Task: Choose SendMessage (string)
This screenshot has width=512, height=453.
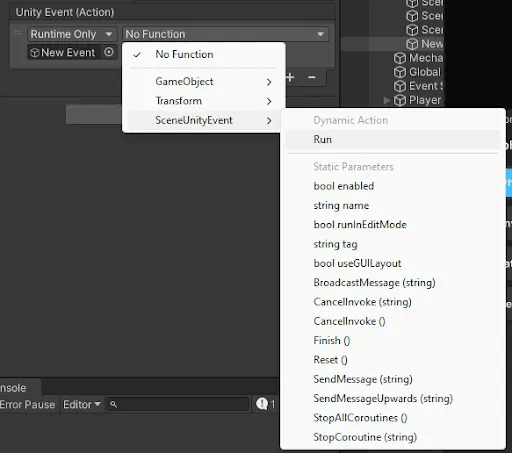Action: (393, 379)
